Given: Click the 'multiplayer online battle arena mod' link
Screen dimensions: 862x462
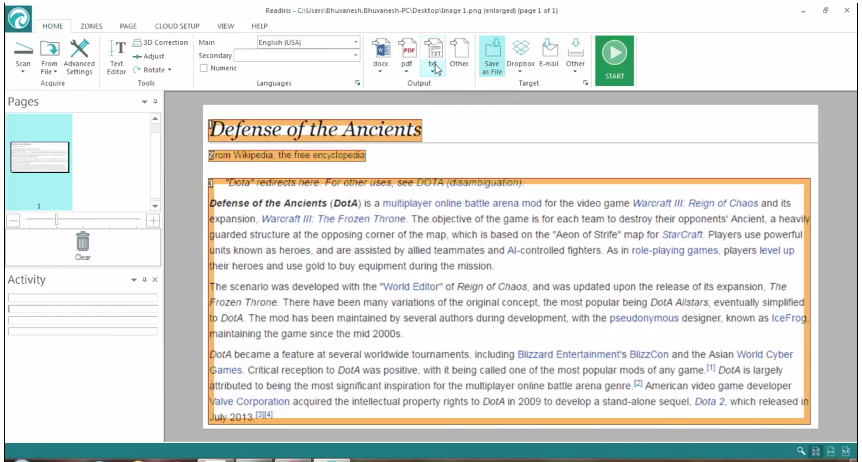Looking at the screenshot, I should (462, 203).
